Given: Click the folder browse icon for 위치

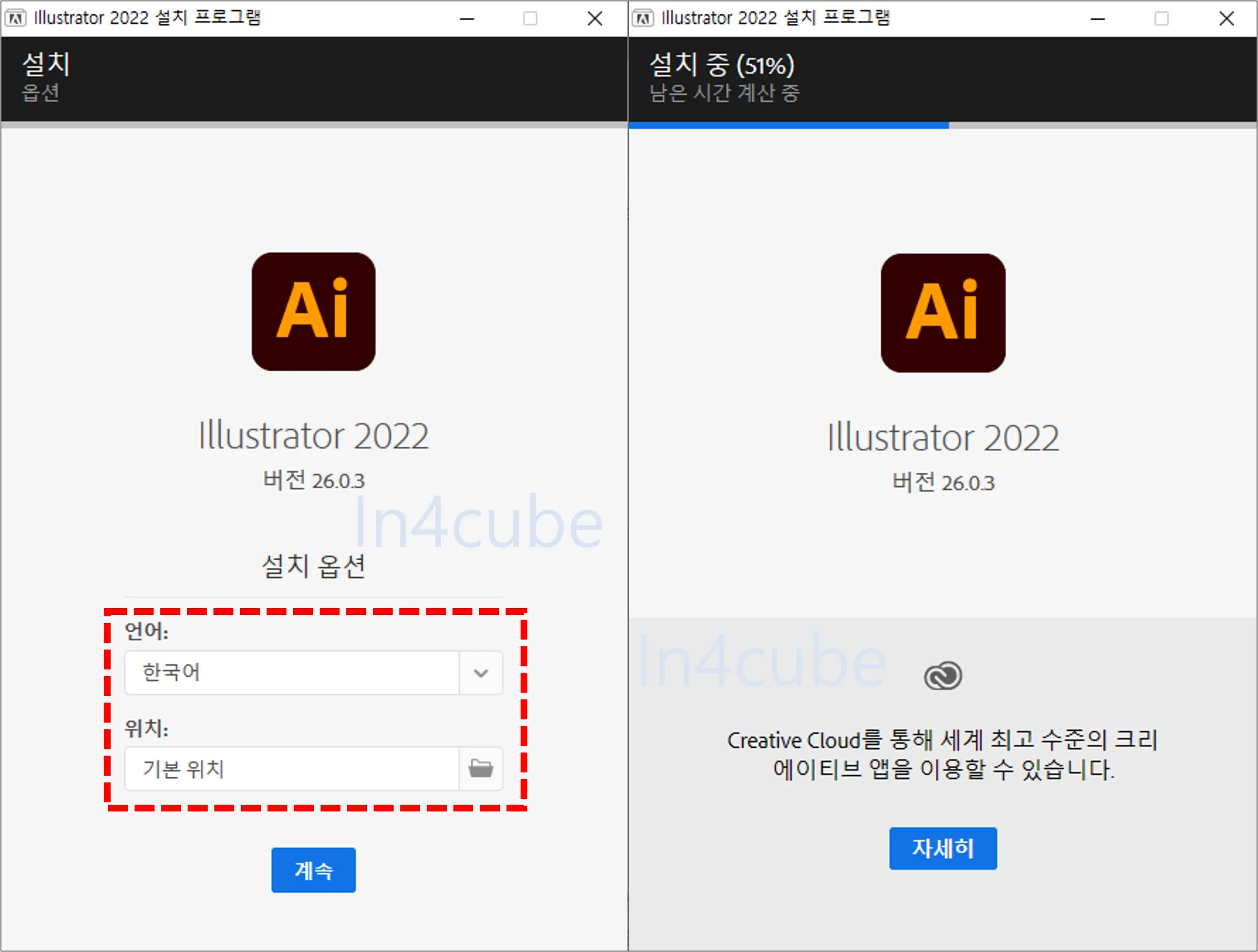Looking at the screenshot, I should (x=481, y=768).
